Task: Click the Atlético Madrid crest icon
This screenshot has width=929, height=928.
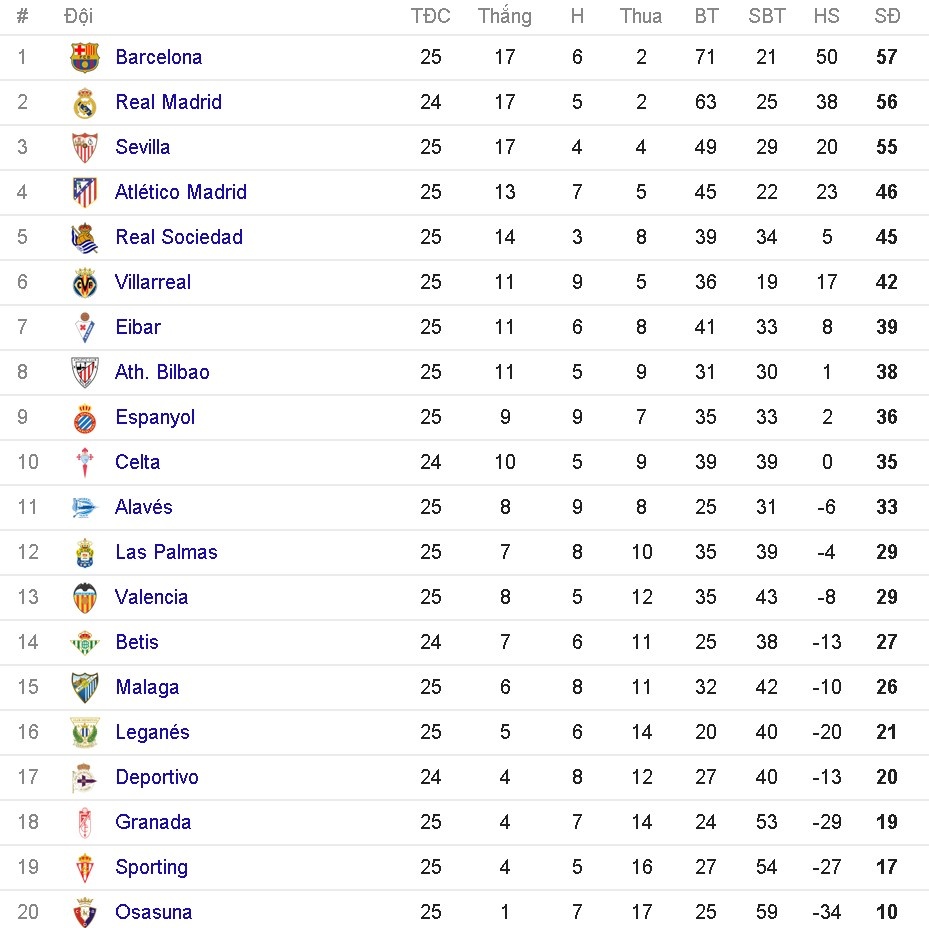Action: [85, 192]
